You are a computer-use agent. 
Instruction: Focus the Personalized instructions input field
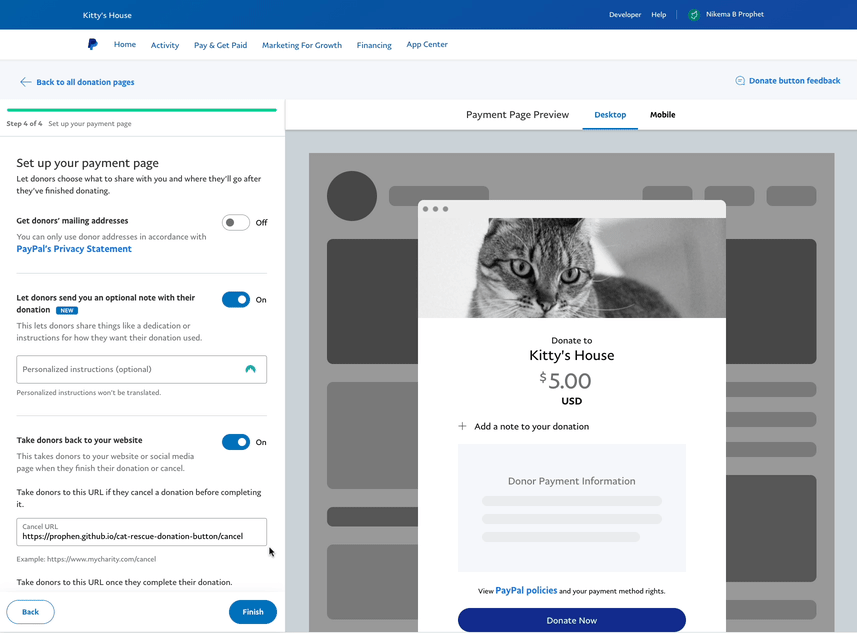tap(142, 369)
